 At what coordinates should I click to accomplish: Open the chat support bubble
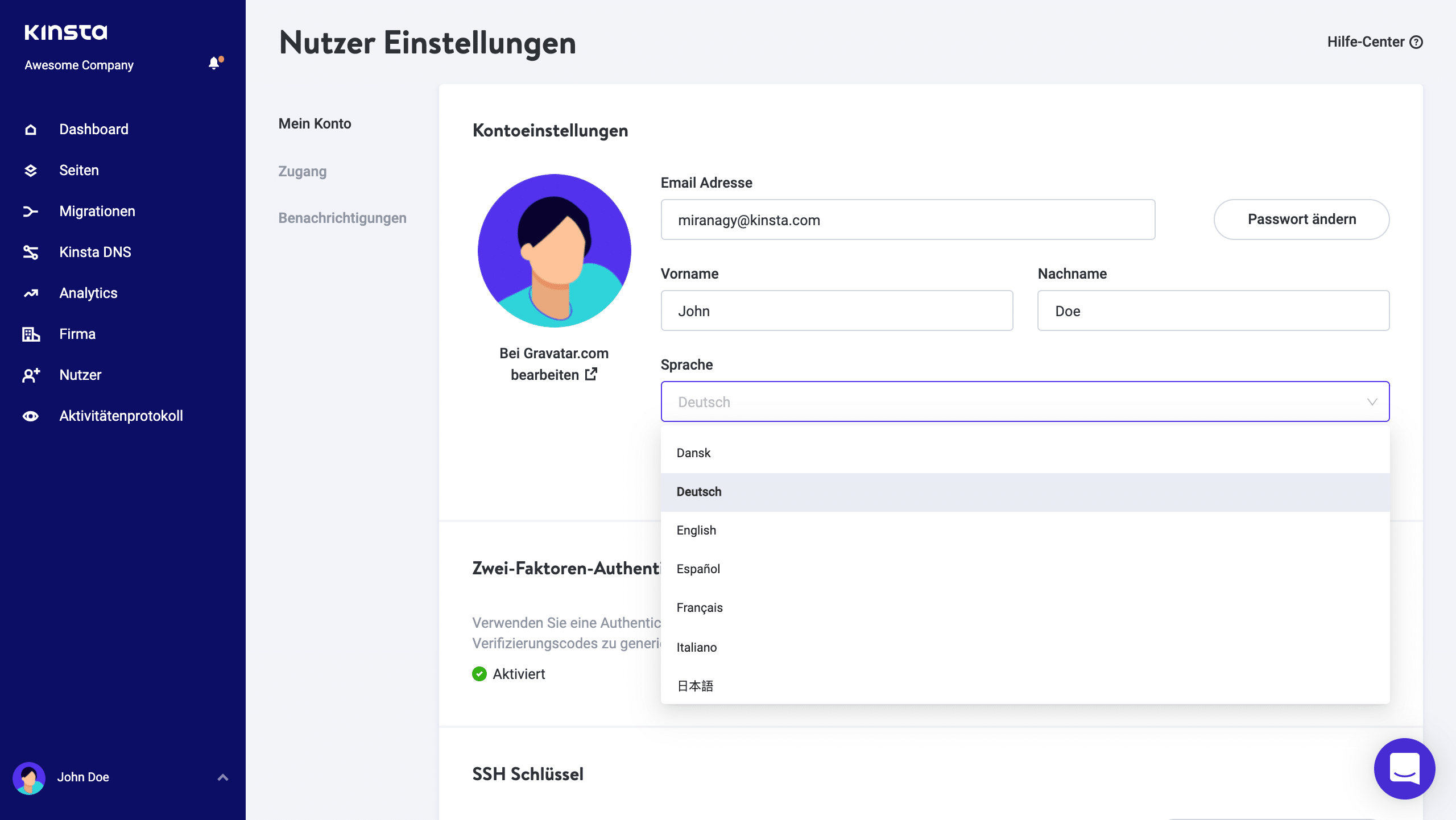pyautogui.click(x=1404, y=768)
